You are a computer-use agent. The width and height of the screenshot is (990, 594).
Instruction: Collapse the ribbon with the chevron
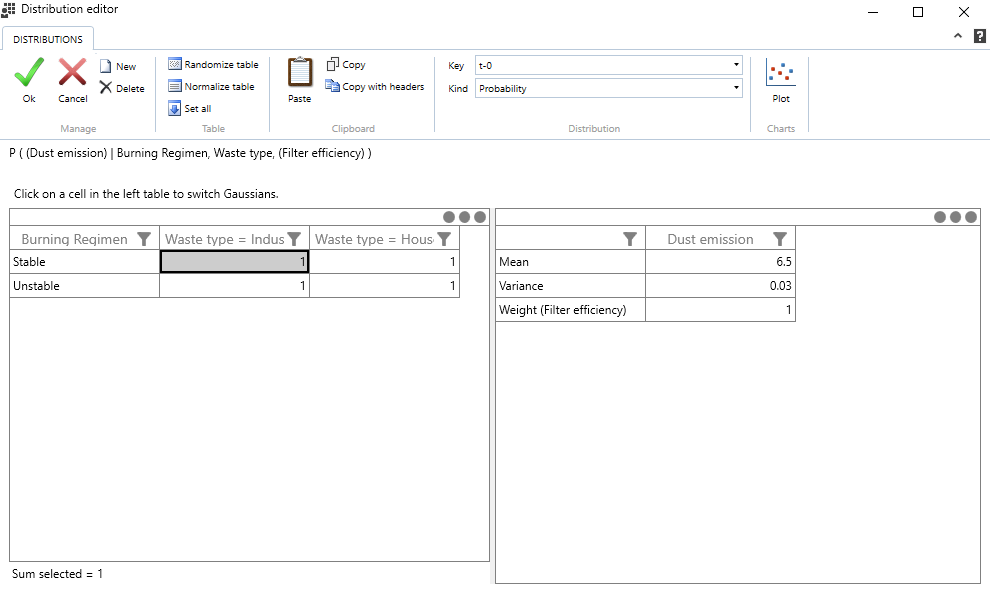coord(957,36)
